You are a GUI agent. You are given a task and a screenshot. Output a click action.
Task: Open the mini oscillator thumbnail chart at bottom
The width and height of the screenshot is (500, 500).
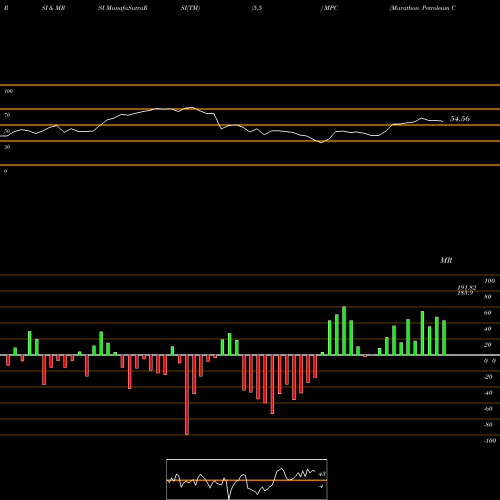coord(247,479)
